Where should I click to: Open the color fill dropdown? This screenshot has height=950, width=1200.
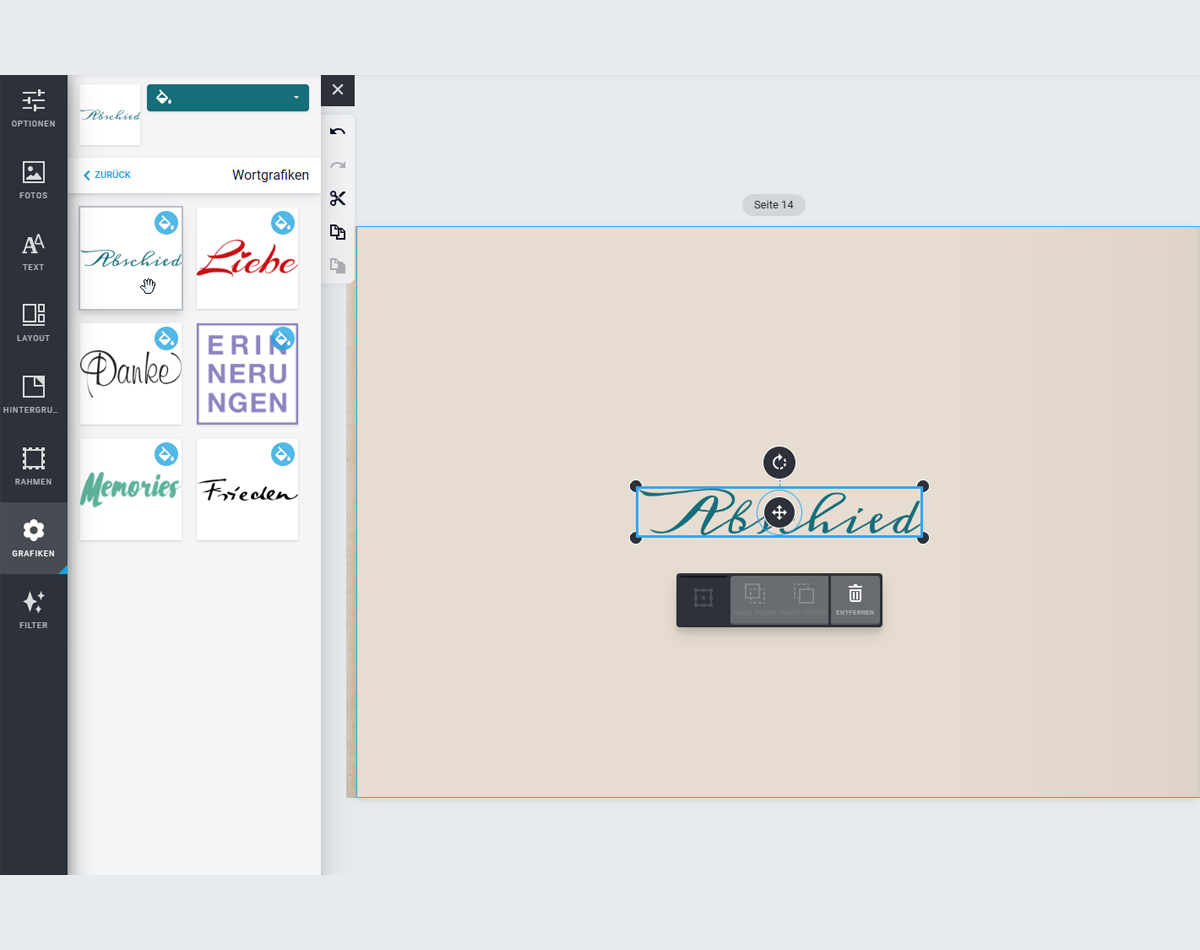tap(228, 98)
